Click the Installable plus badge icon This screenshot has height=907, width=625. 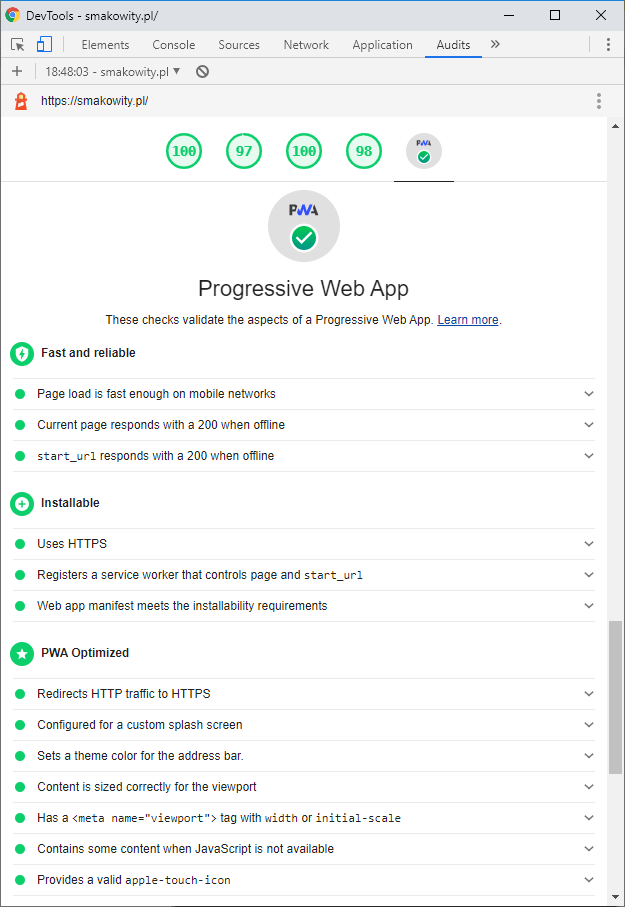(21, 503)
